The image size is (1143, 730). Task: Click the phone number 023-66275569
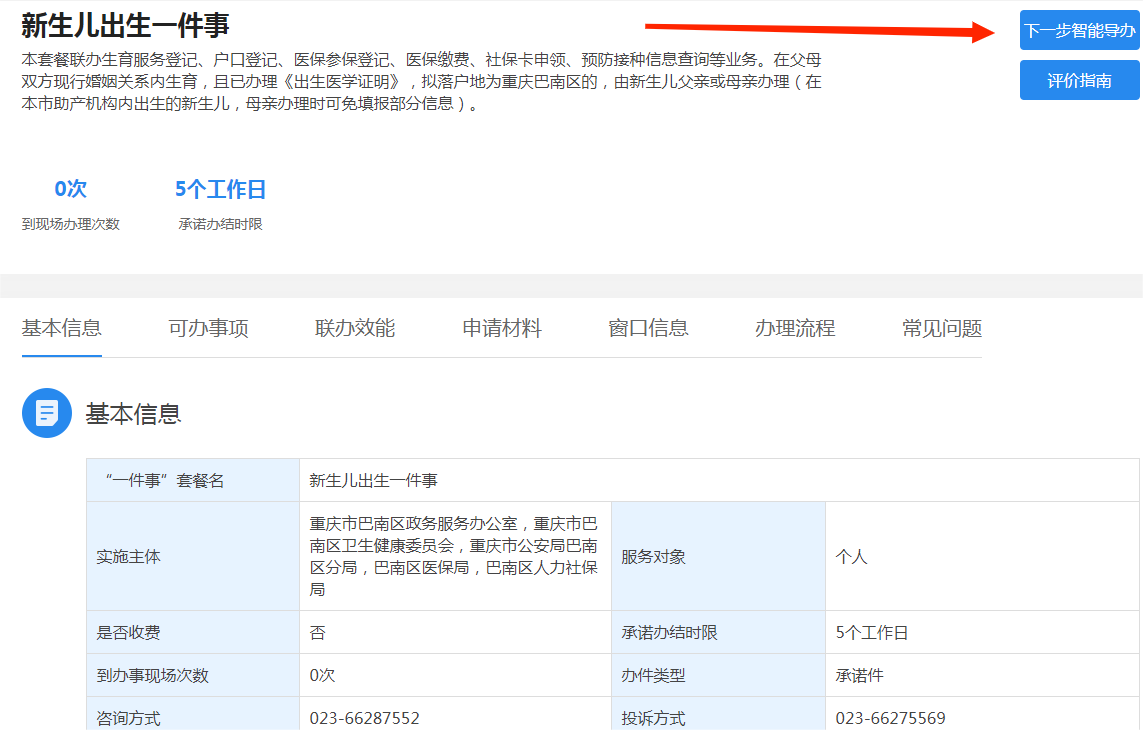[x=890, y=718]
